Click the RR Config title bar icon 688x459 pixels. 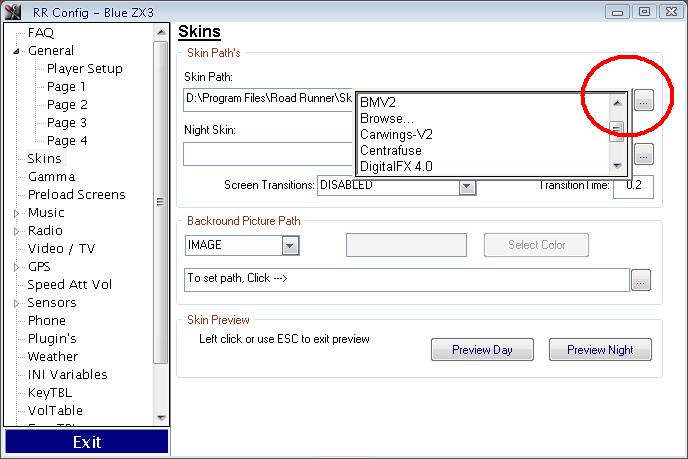pyautogui.click(x=12, y=11)
